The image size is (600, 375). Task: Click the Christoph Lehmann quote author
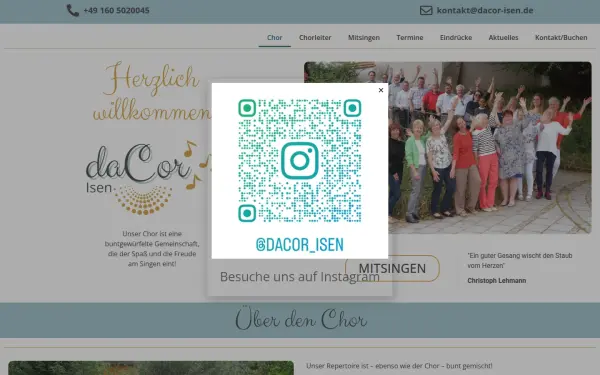click(x=496, y=280)
